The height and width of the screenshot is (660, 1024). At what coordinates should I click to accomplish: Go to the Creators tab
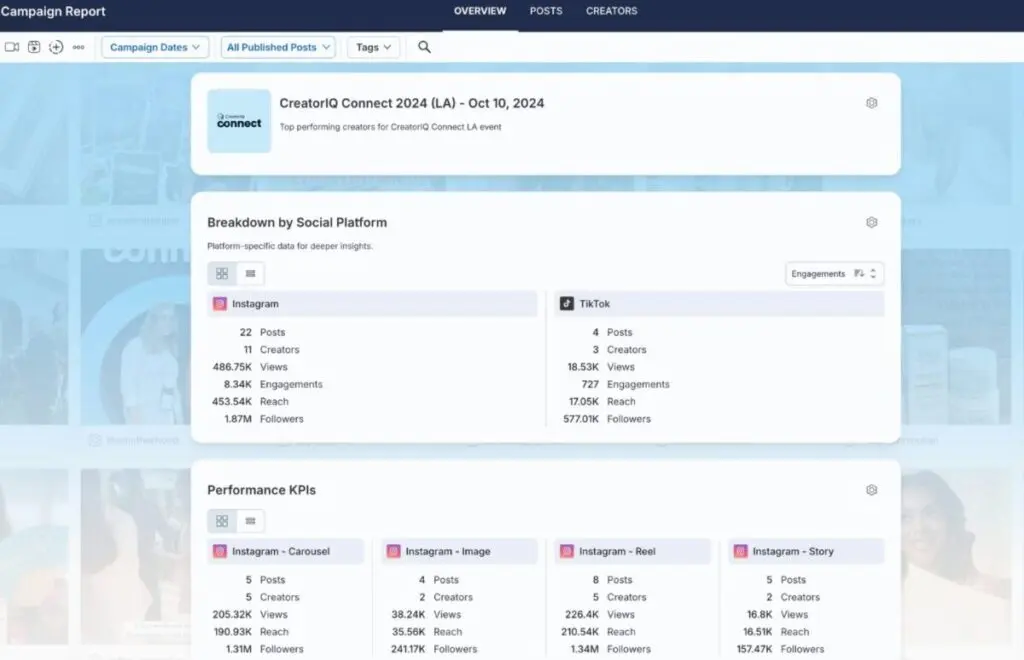click(611, 11)
